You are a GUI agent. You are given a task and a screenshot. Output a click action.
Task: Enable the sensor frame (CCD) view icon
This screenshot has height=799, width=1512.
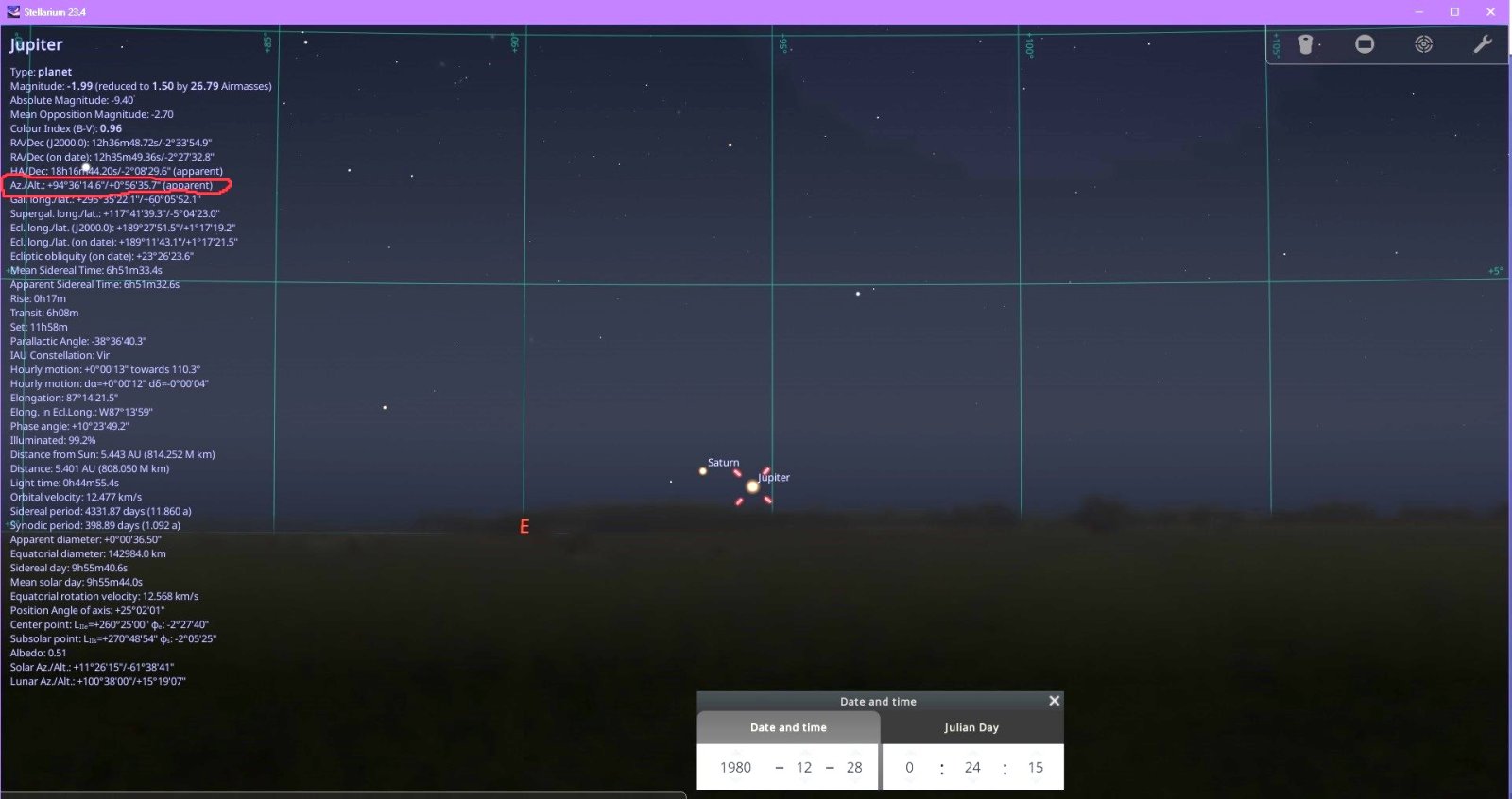pos(1365,44)
